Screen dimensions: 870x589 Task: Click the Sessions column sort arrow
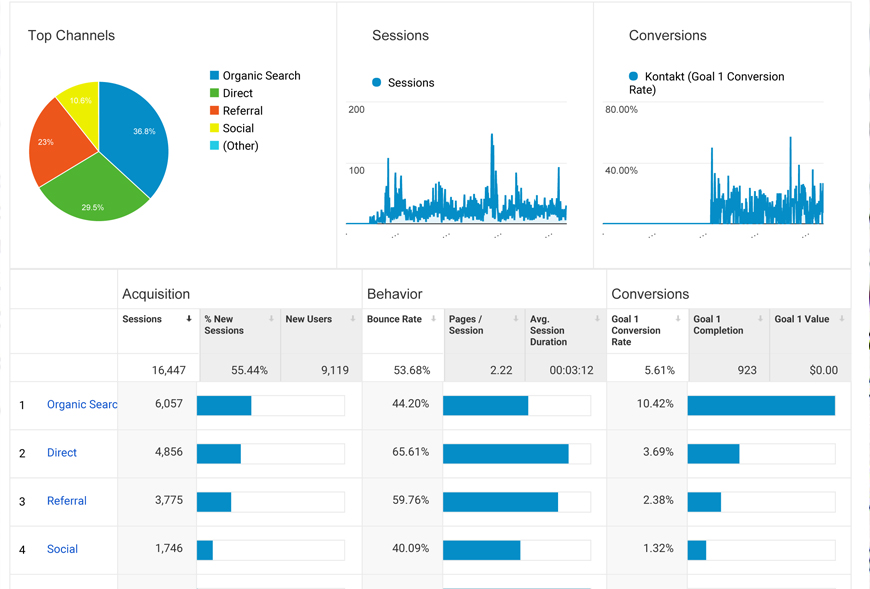coord(189,319)
